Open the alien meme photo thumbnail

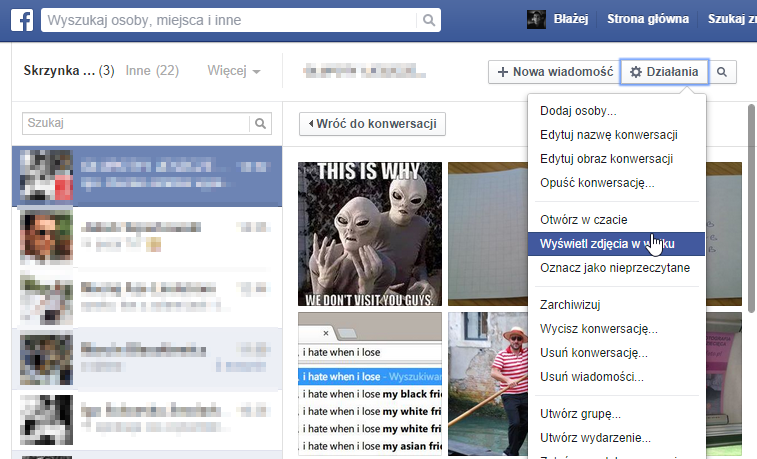tap(370, 234)
